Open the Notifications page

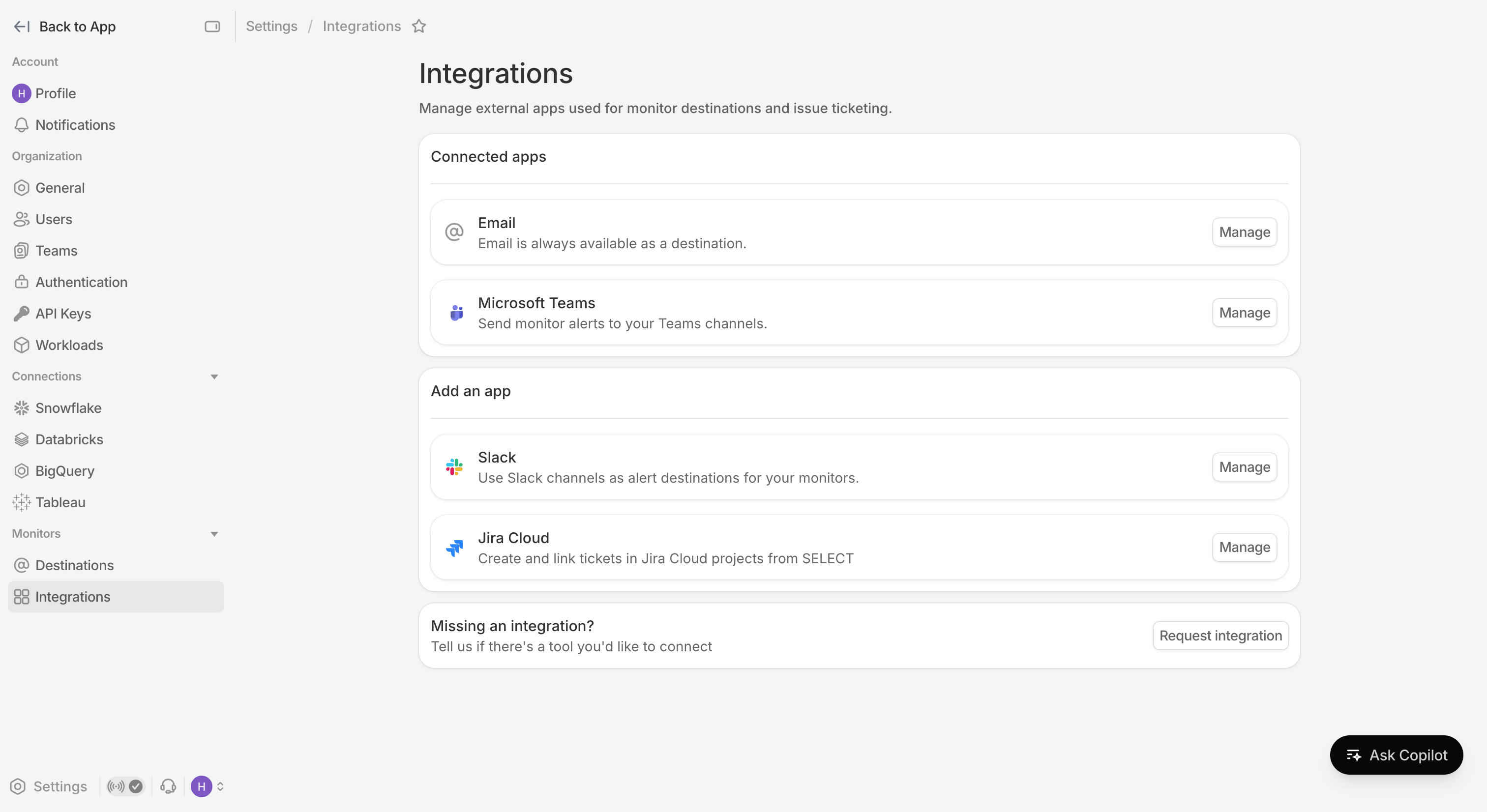click(x=75, y=125)
